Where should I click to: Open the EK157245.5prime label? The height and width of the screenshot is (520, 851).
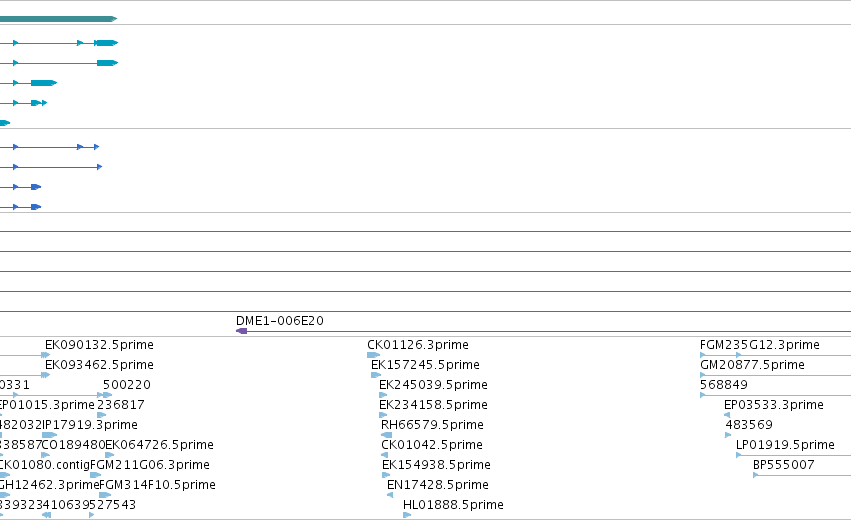click(x=426, y=365)
